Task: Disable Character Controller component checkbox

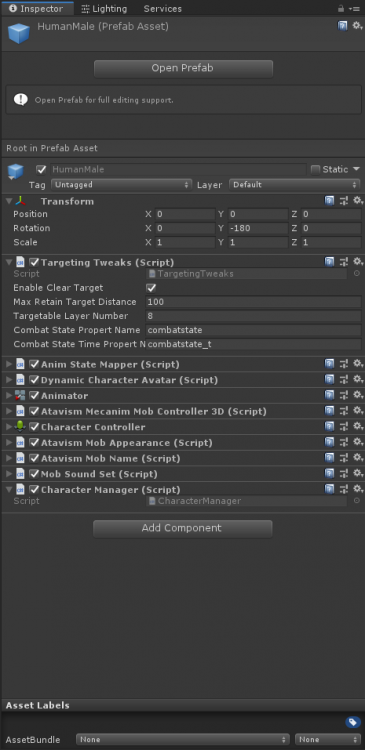Action: click(x=34, y=427)
